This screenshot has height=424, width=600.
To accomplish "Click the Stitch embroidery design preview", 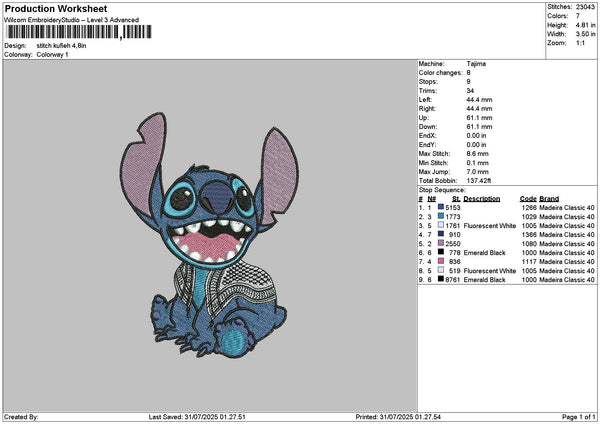I will click(x=209, y=235).
